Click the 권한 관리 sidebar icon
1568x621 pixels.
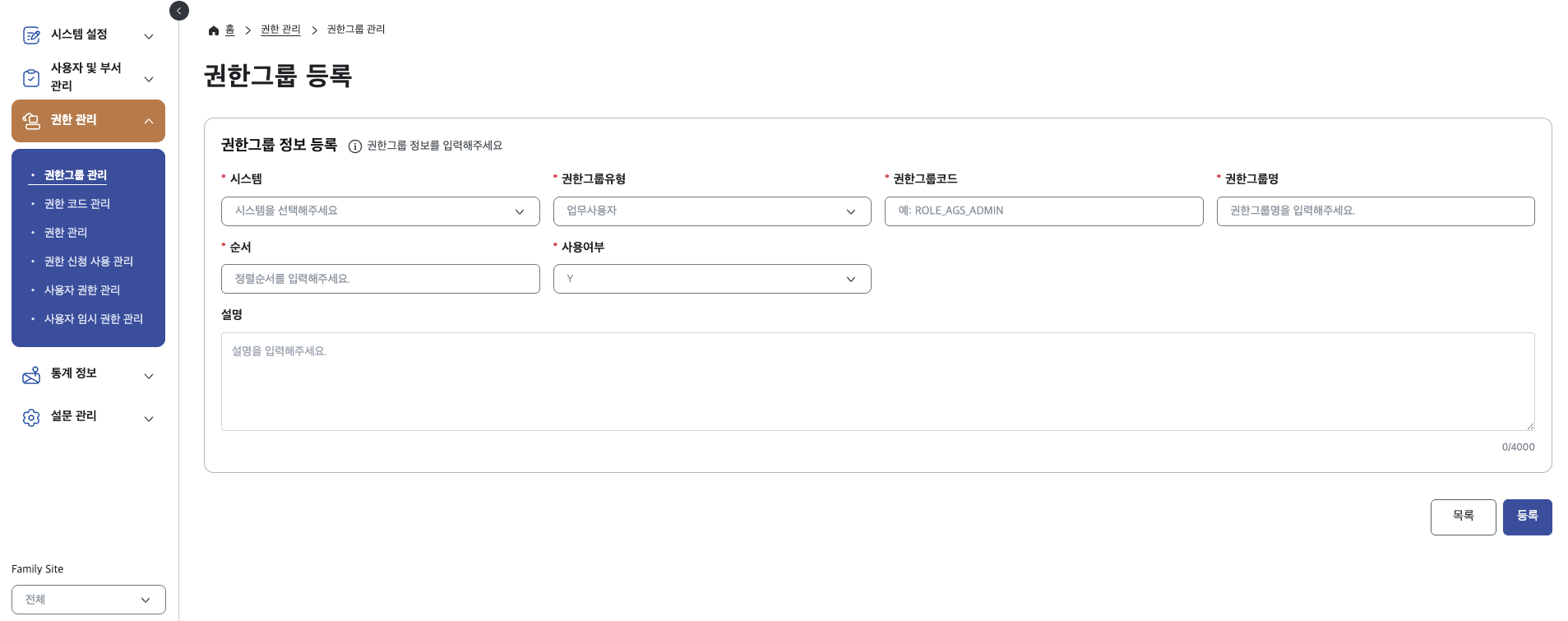click(31, 121)
